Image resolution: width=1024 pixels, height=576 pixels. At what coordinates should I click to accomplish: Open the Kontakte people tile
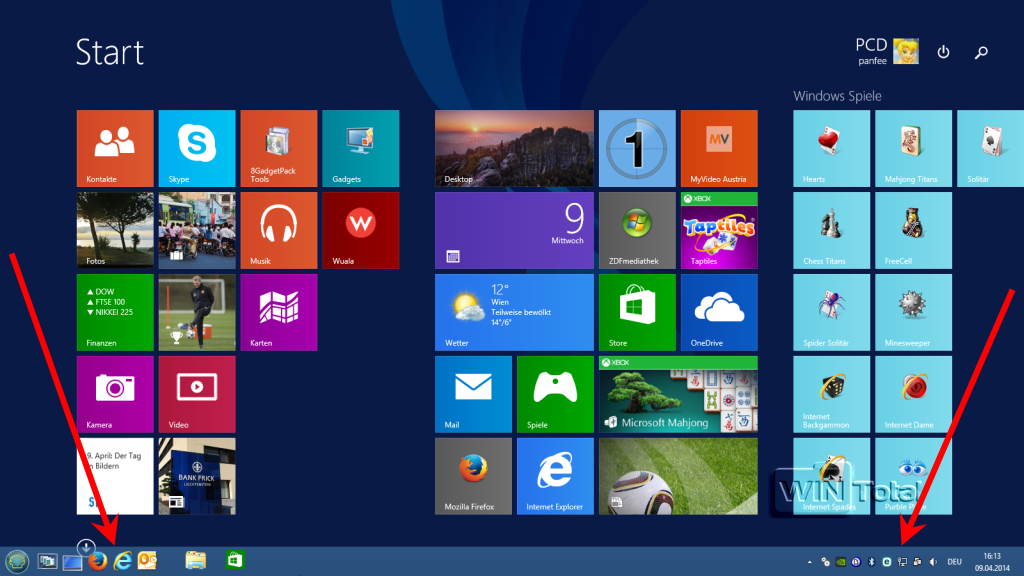(x=115, y=148)
